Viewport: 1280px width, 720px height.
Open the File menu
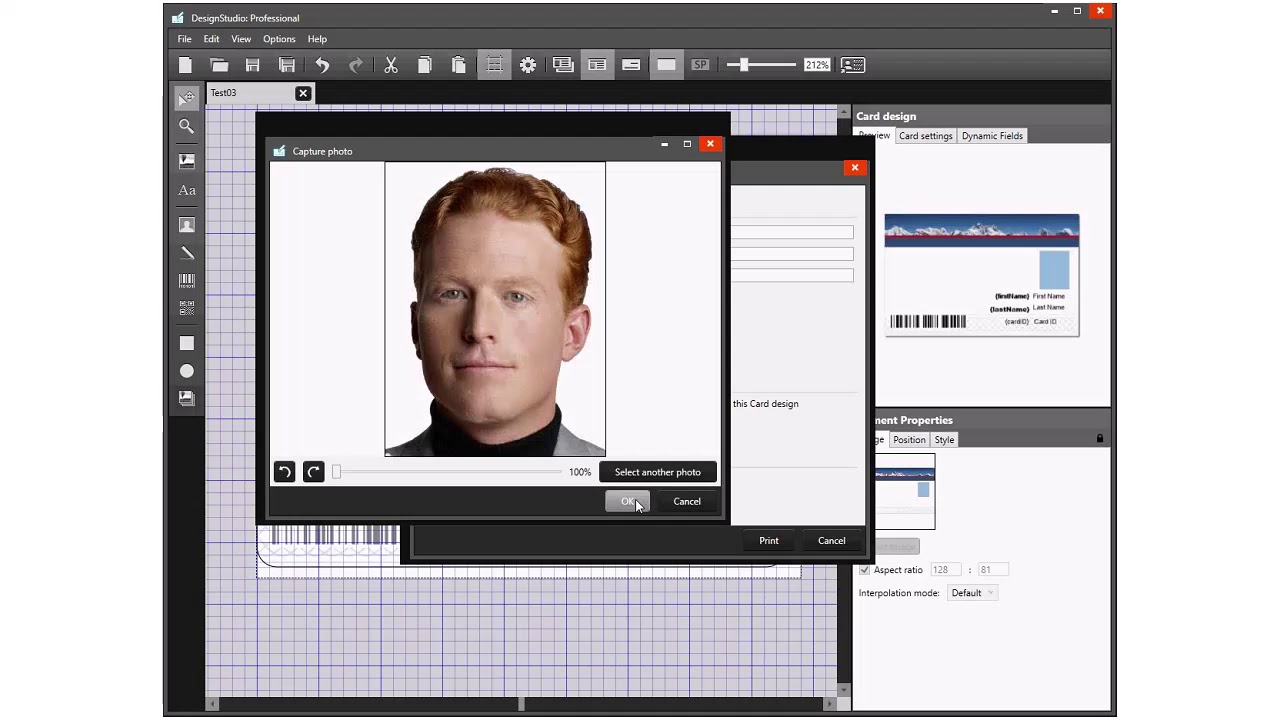185,39
